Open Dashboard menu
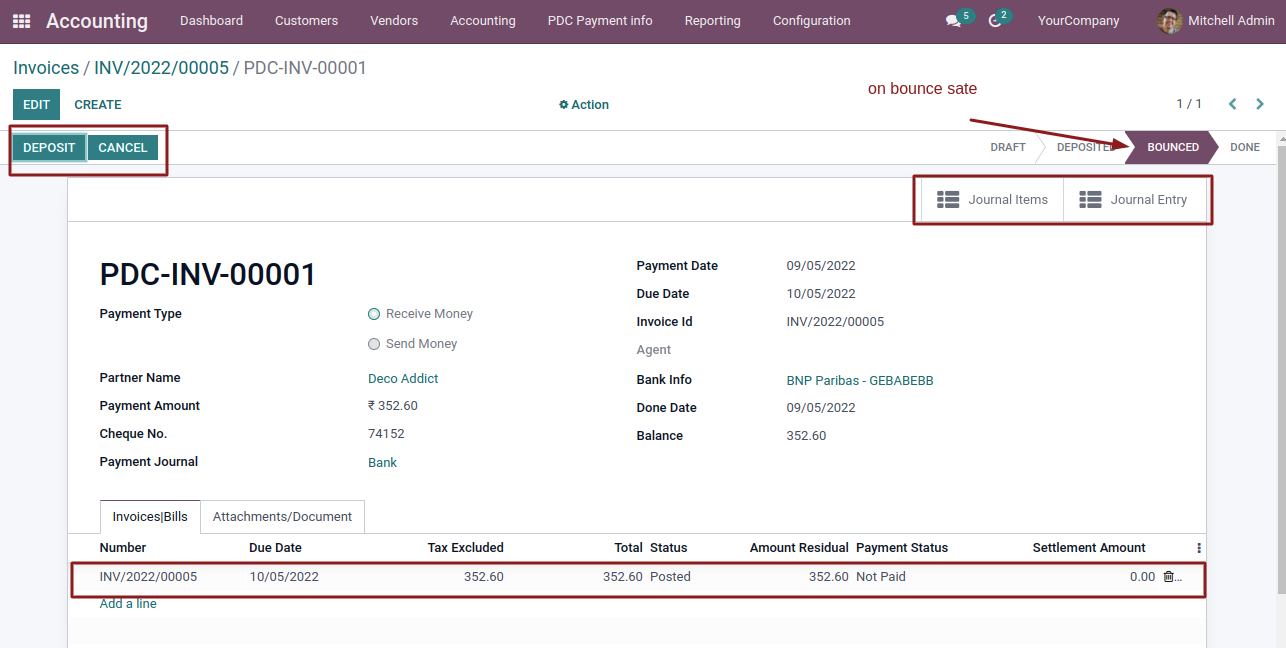This screenshot has height=648, width=1286. (x=211, y=21)
